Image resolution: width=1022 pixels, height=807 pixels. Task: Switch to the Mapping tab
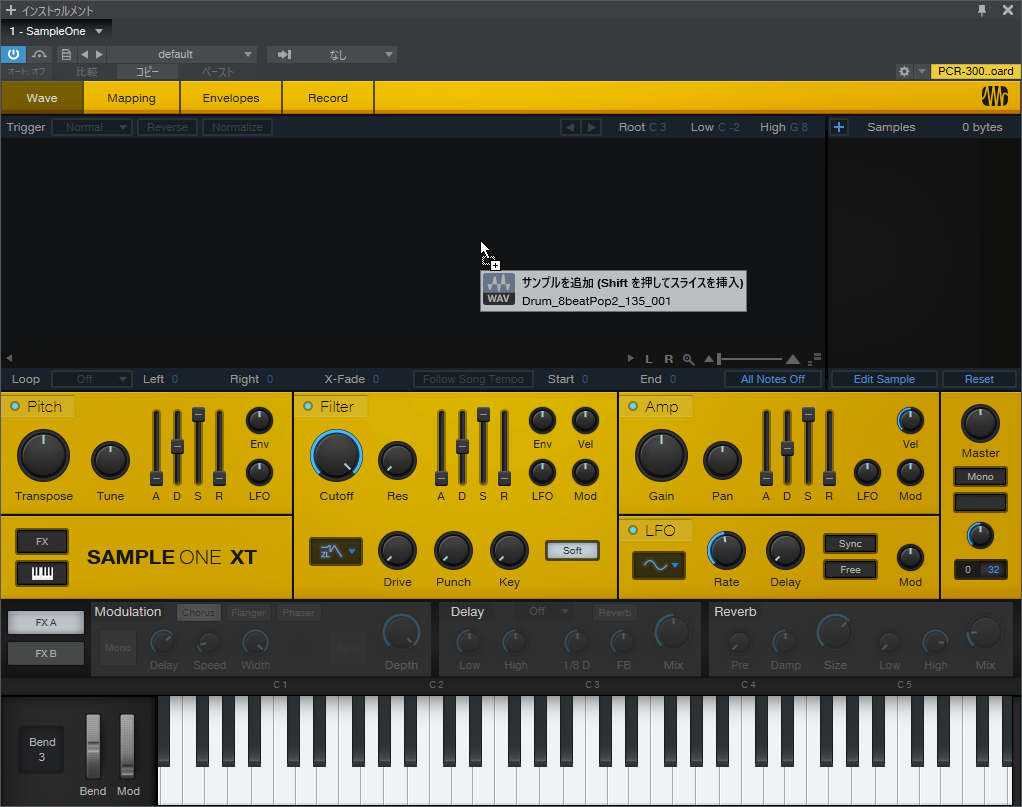pos(132,98)
